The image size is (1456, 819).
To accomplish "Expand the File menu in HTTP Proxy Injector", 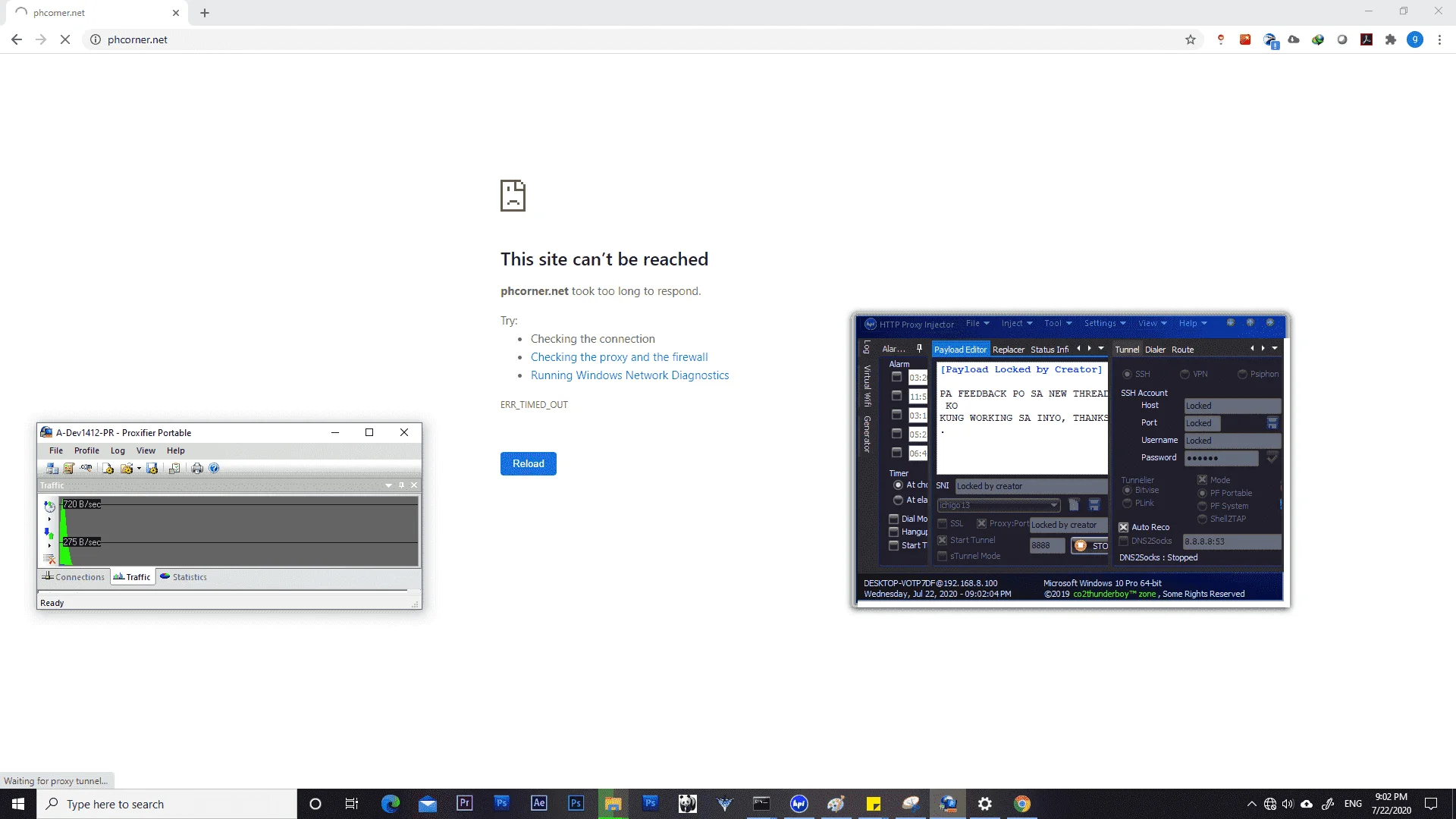I will click(x=977, y=324).
